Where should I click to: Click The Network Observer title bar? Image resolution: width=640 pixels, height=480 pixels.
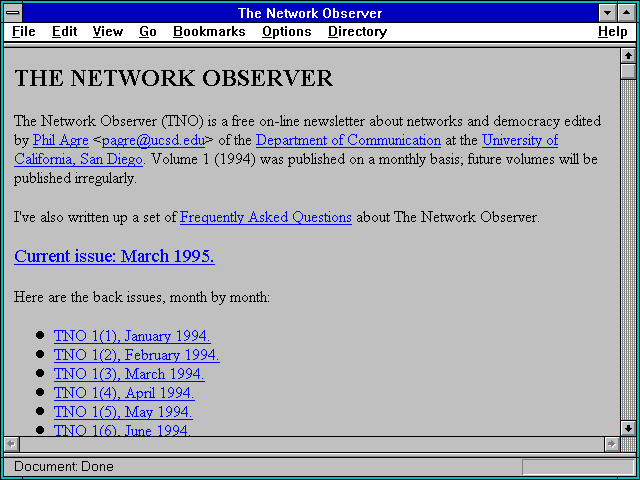tap(310, 13)
